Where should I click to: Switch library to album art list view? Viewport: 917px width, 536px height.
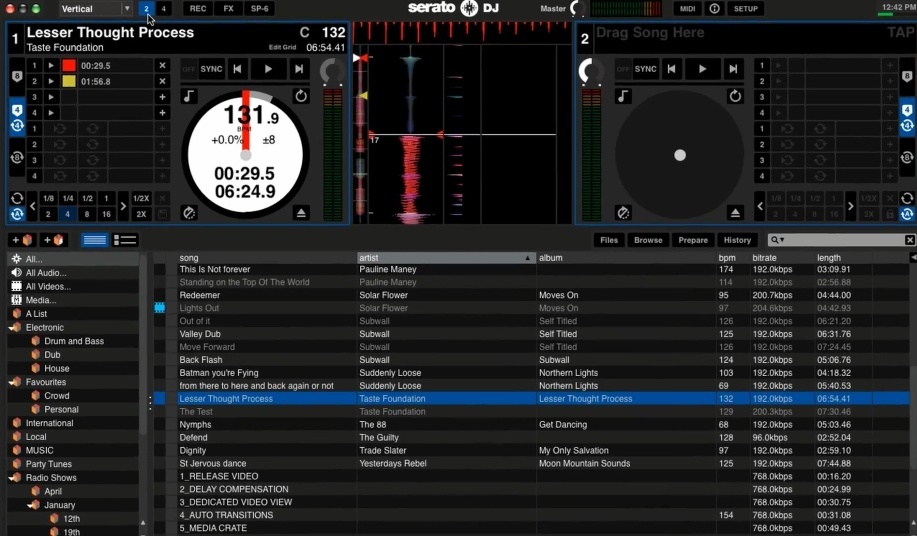[125, 240]
